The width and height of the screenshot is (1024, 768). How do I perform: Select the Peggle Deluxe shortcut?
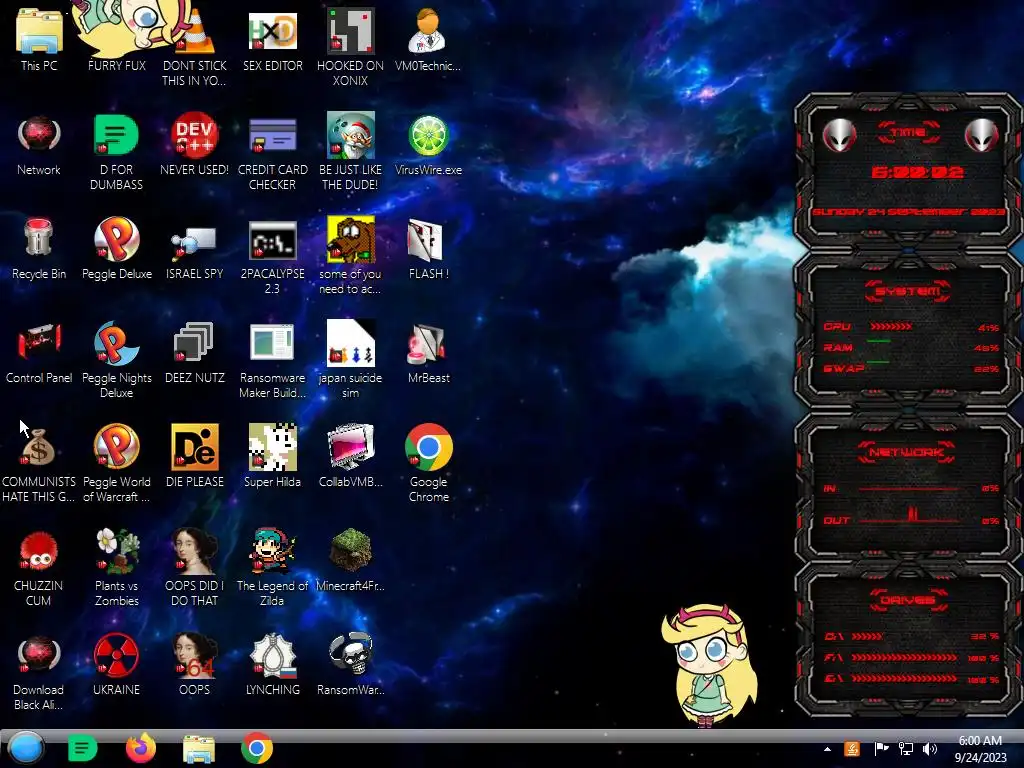pos(116,249)
